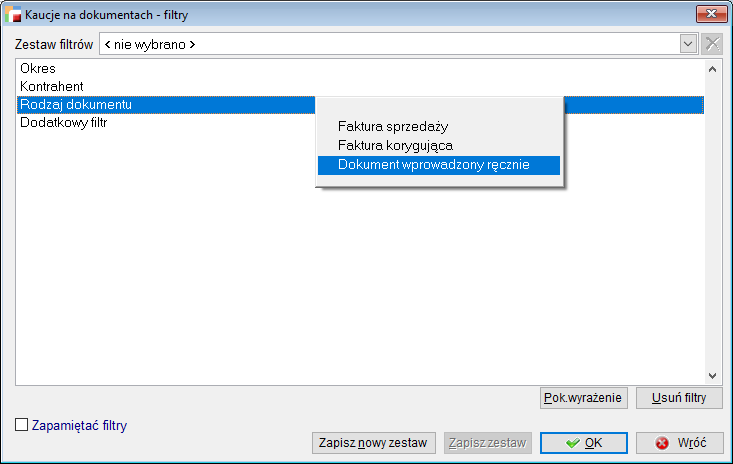Image resolution: width=733 pixels, height=464 pixels.
Task: Click the Kaucje na dokumentach title bar icon
Action: click(14, 15)
